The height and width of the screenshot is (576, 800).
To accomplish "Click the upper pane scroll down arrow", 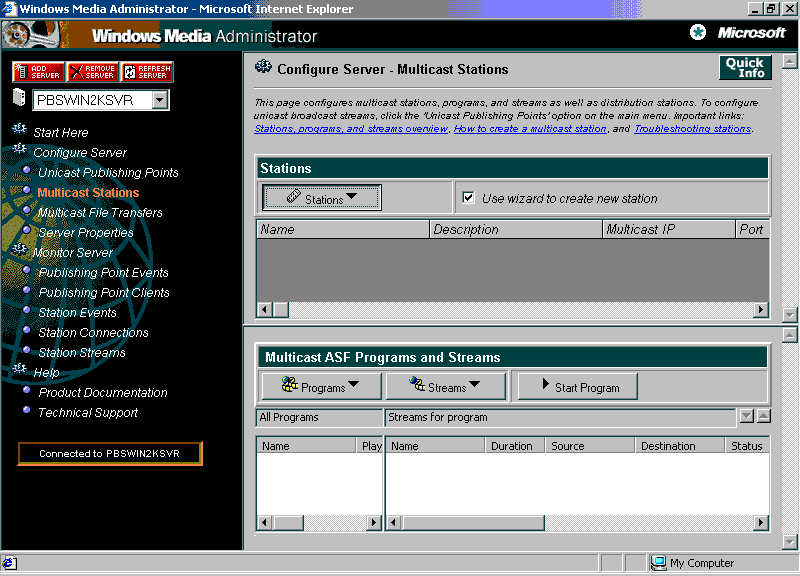I will [x=790, y=315].
